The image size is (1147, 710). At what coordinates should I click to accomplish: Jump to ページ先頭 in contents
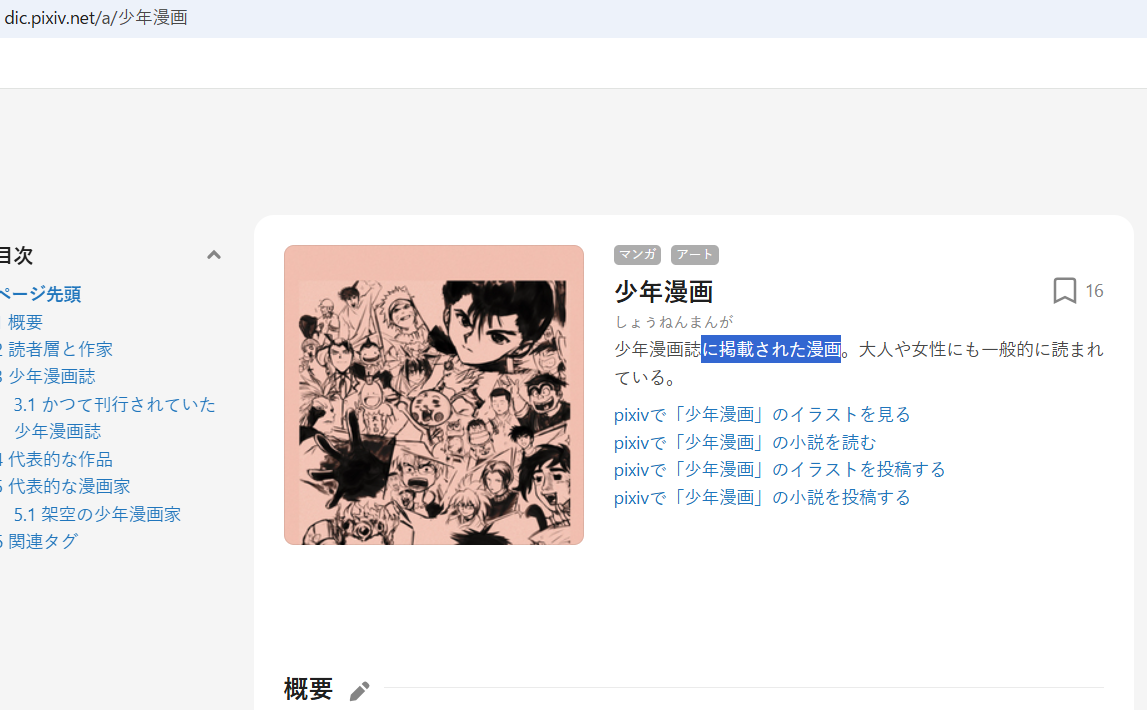click(x=40, y=294)
